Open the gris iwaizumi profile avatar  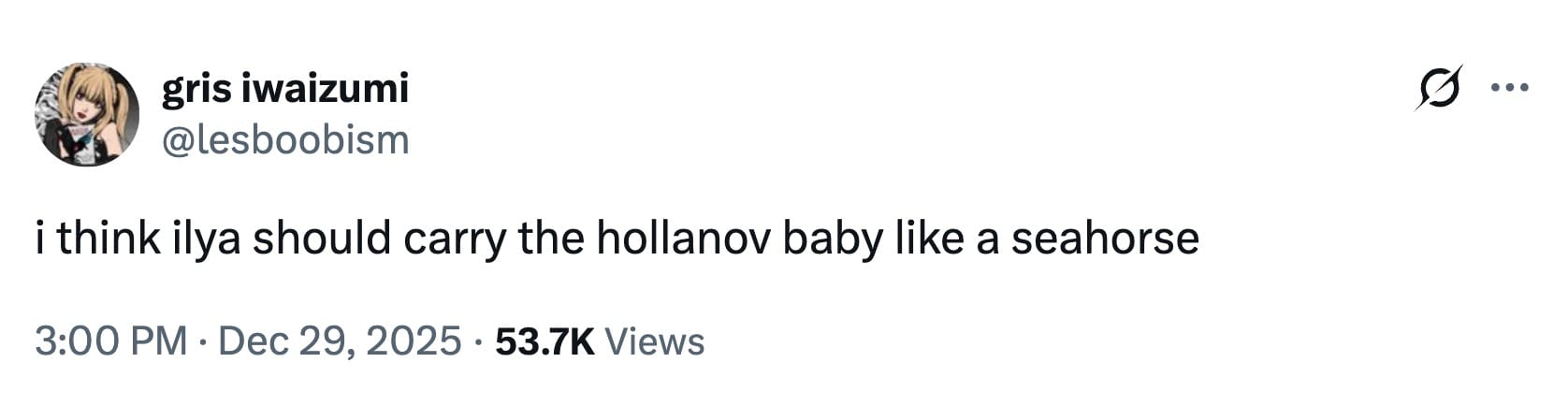click(x=87, y=114)
